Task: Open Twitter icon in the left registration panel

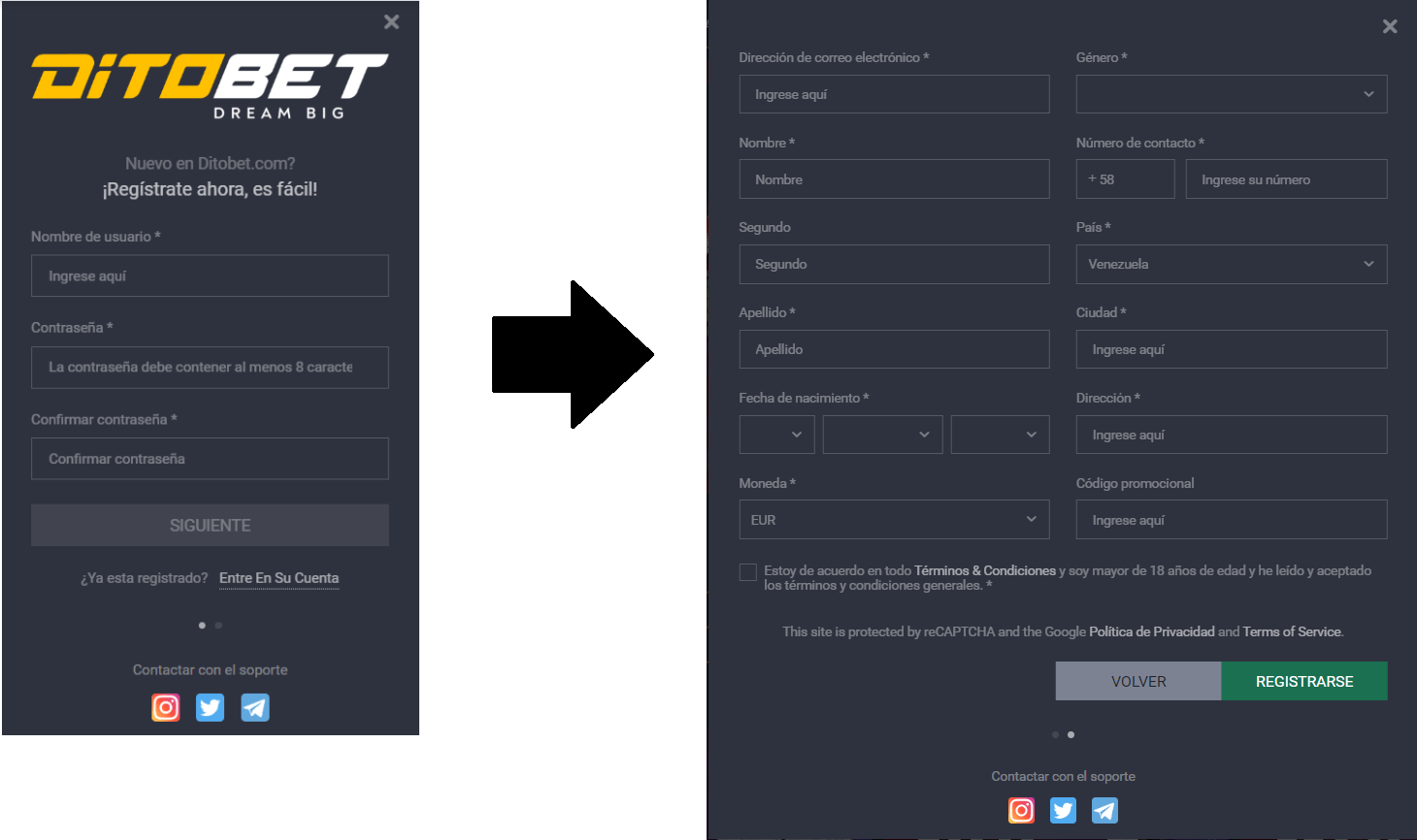Action: point(210,707)
